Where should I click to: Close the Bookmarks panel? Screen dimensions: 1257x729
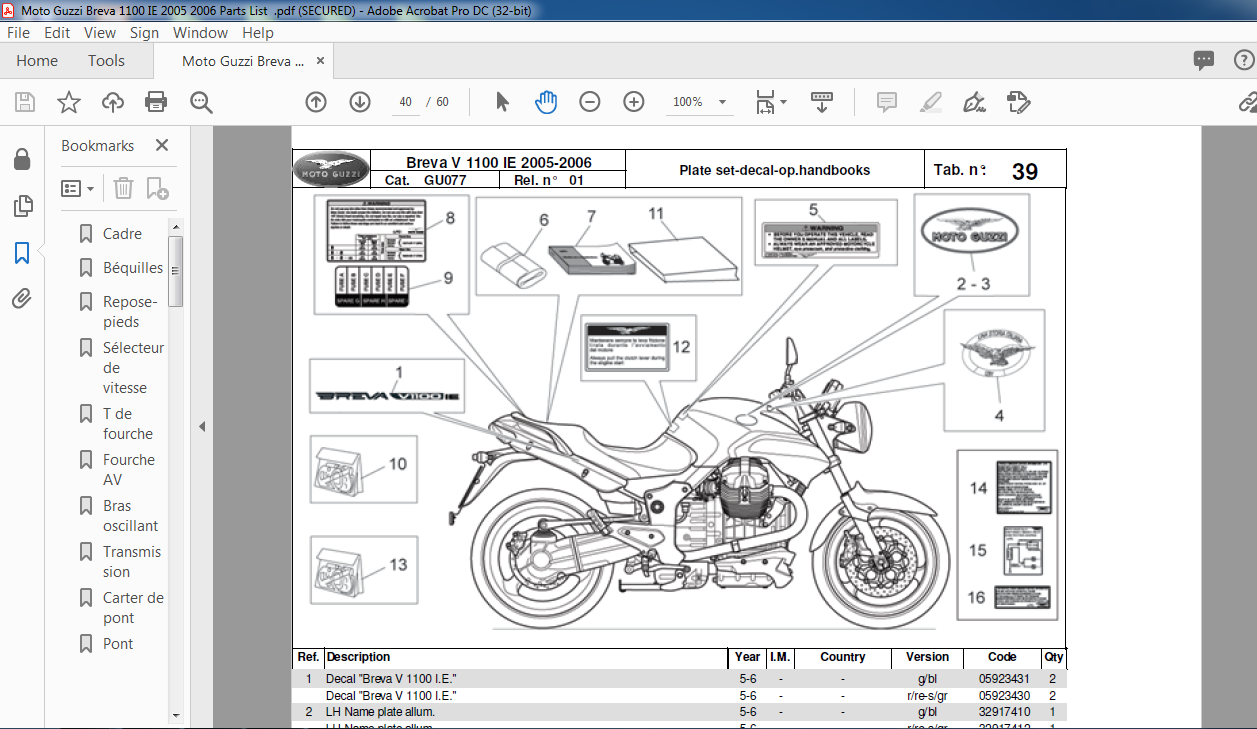162,146
